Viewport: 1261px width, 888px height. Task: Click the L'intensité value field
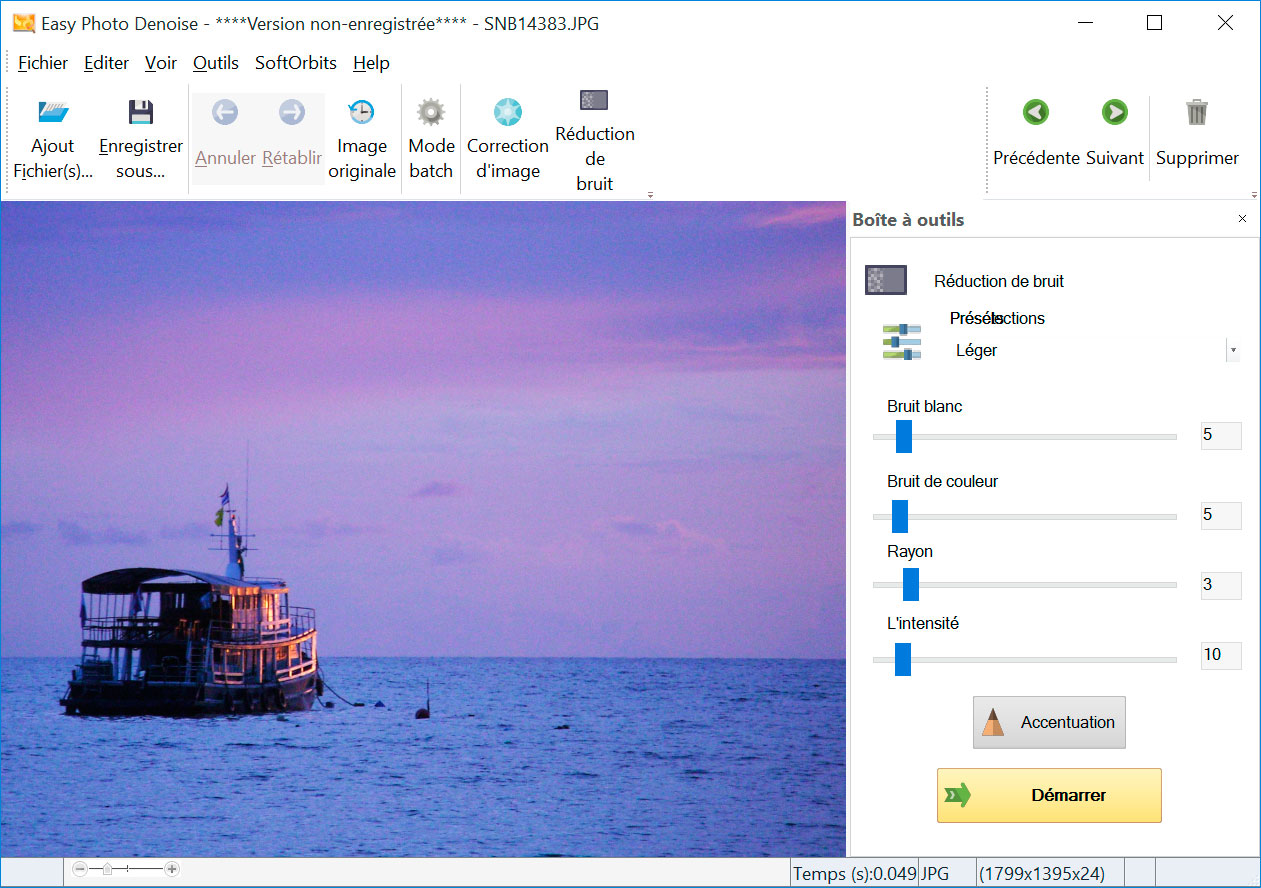pyautogui.click(x=1220, y=655)
